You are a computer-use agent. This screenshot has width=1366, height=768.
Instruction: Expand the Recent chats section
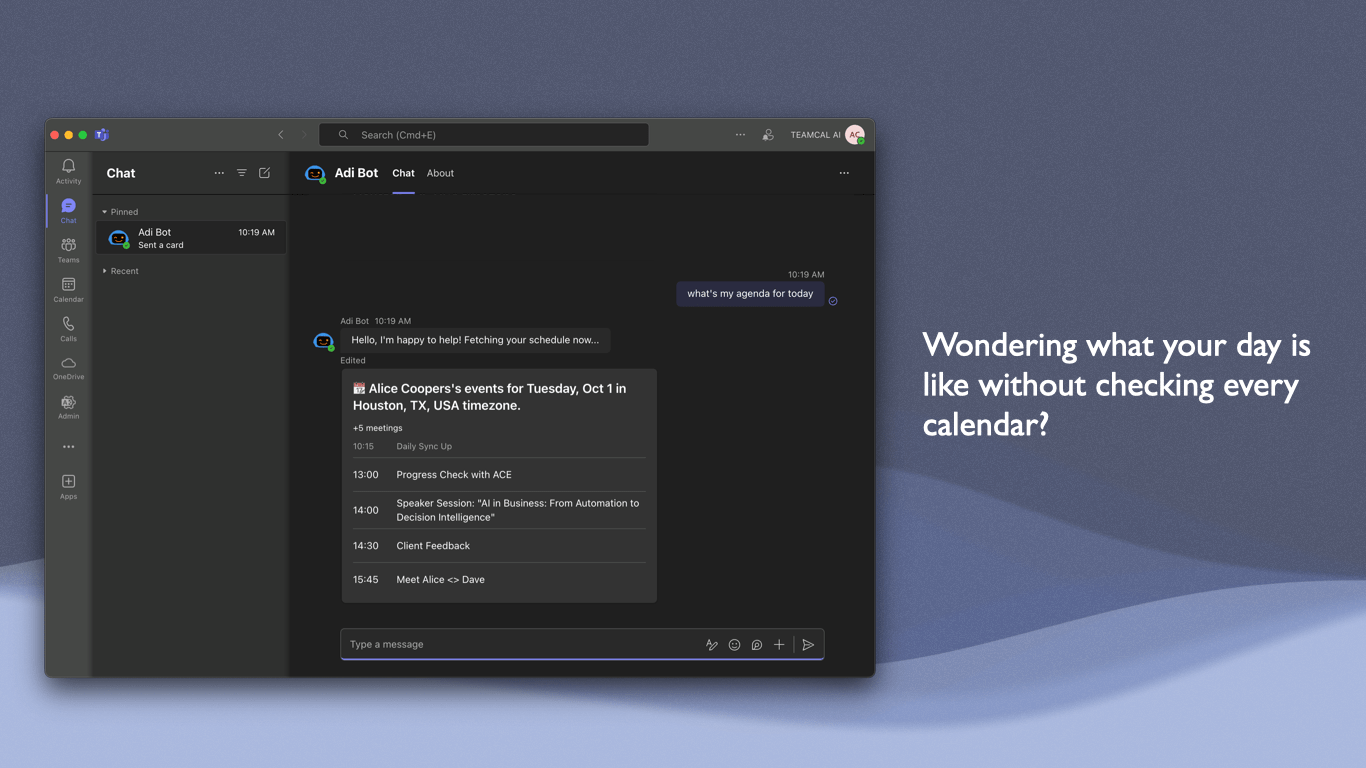coord(120,271)
